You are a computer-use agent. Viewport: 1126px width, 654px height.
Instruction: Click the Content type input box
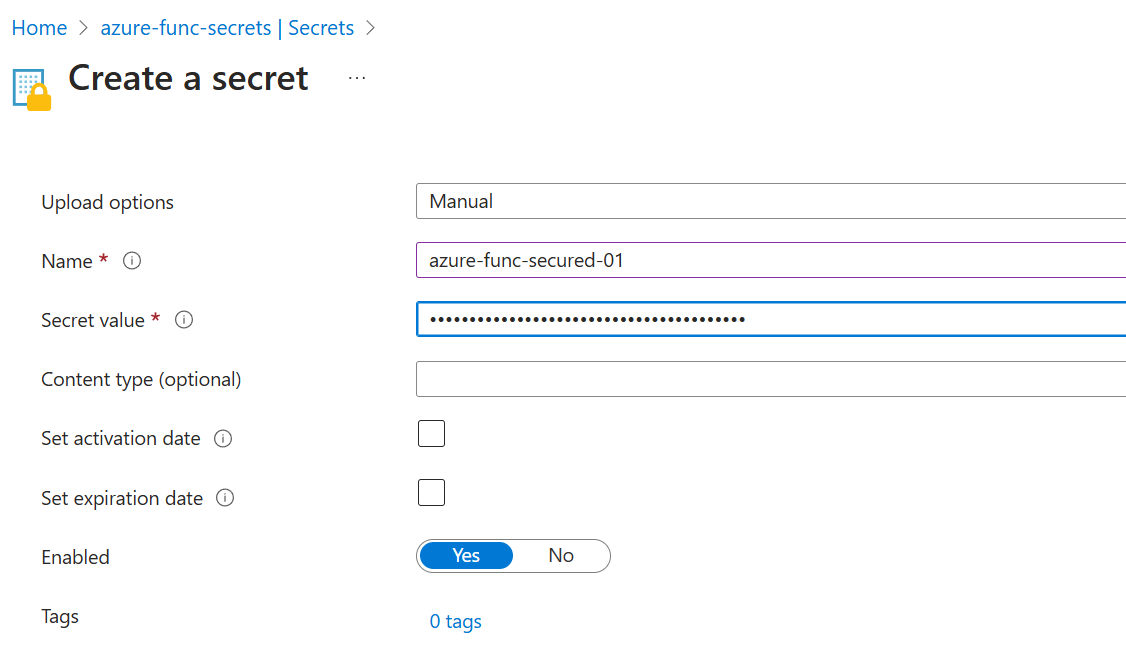[x=770, y=379]
